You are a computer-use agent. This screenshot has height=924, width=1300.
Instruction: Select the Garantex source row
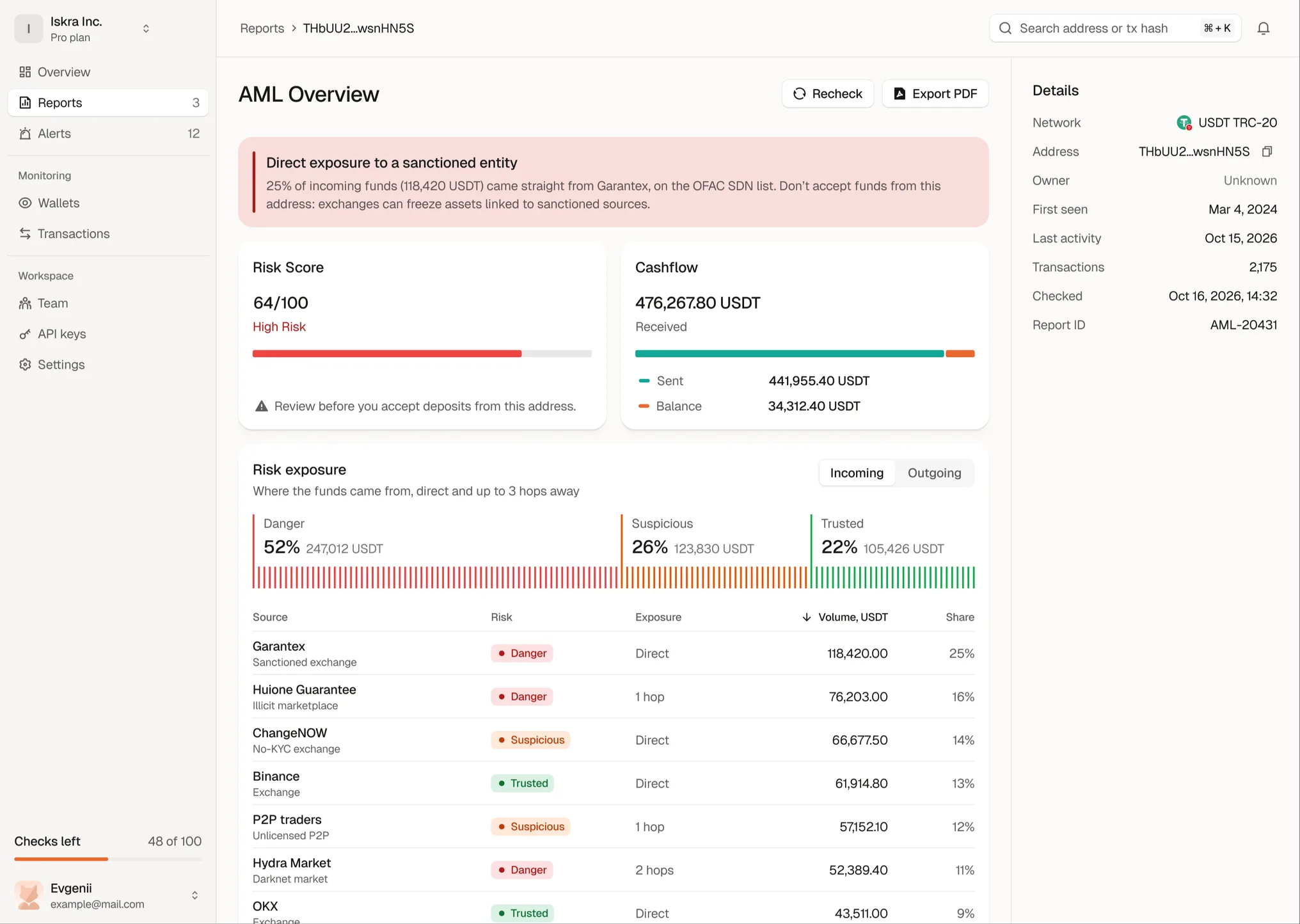point(614,653)
